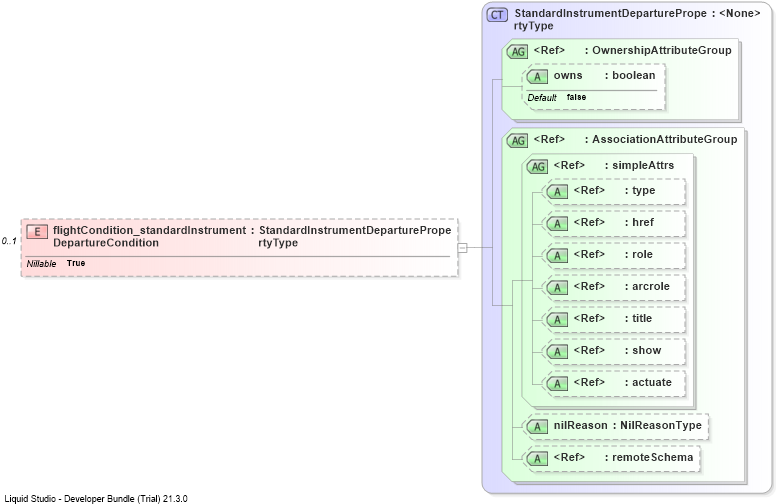
Task: Click the A icon of remoteSchema attribute
Action: tap(537, 458)
